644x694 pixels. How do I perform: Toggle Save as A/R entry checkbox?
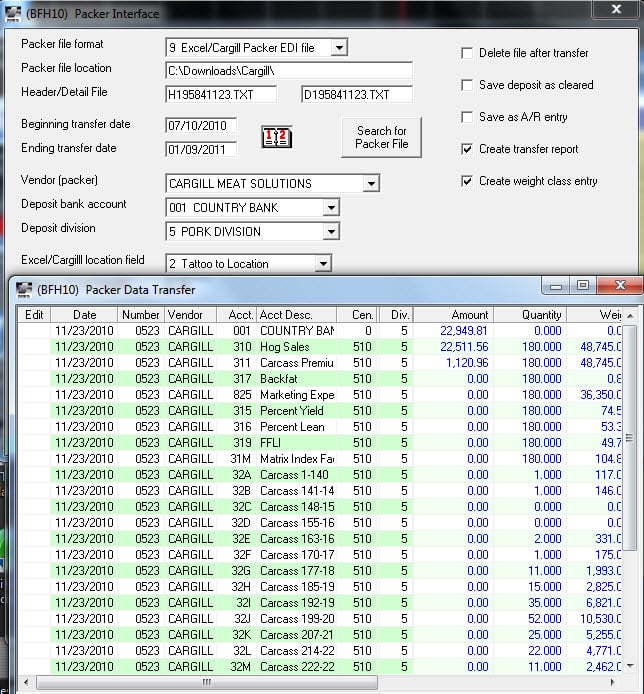tap(467, 117)
